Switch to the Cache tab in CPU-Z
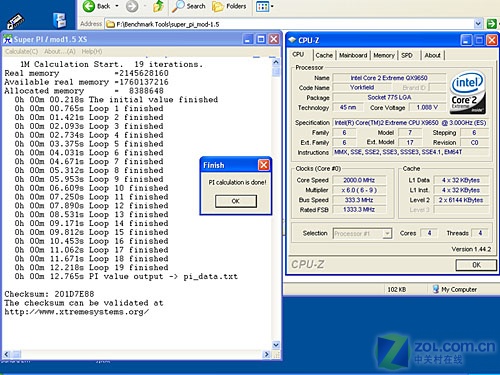Image resolution: width=500 pixels, height=375 pixels. click(x=324, y=55)
